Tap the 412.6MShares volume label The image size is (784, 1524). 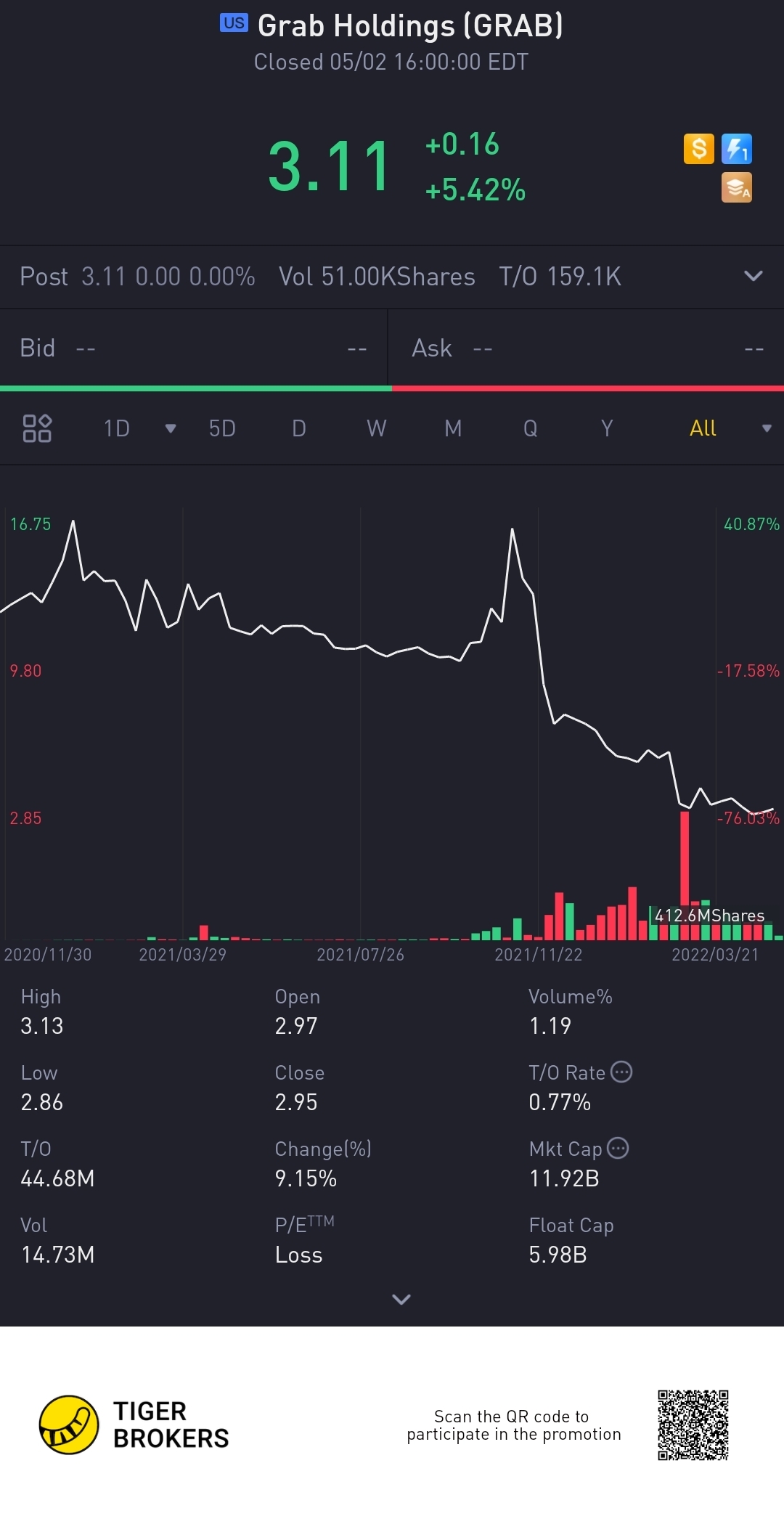click(x=709, y=916)
